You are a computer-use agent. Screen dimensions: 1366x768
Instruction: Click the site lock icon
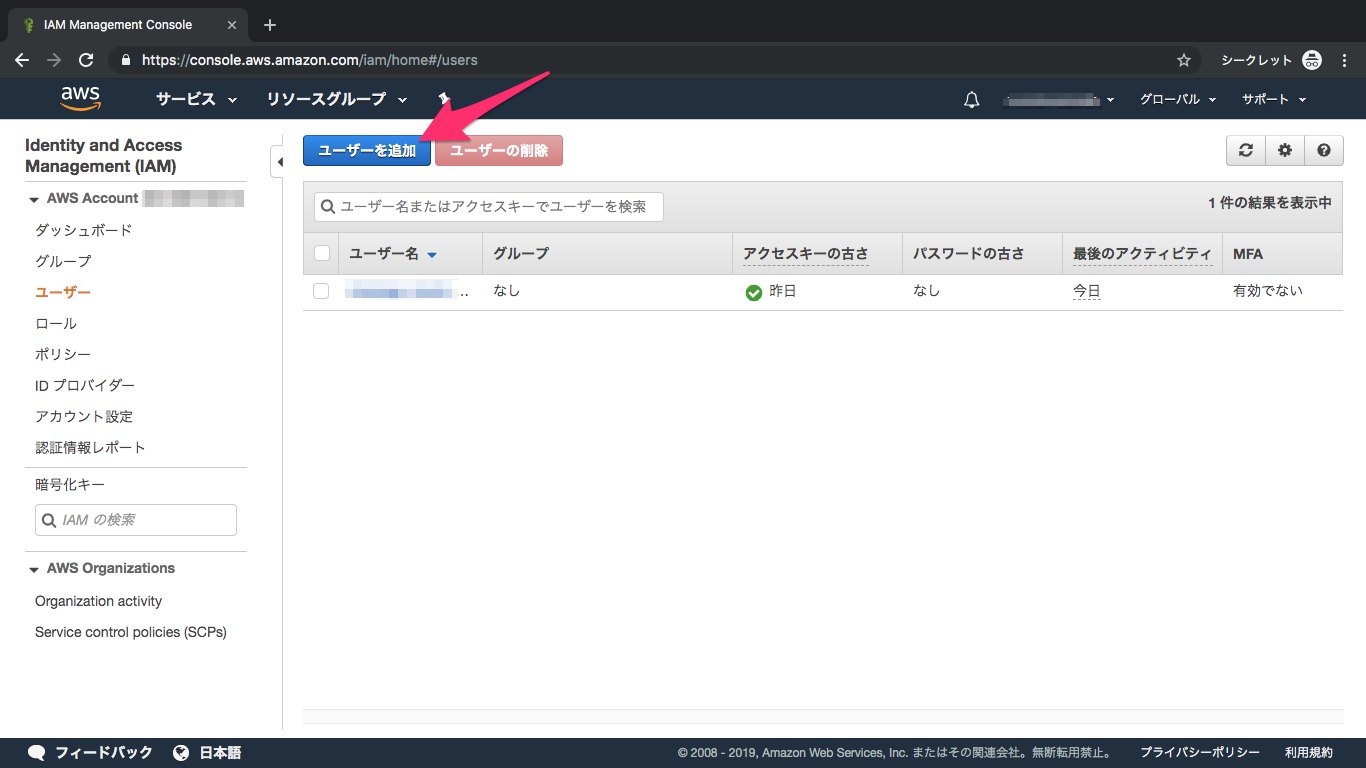pos(126,60)
